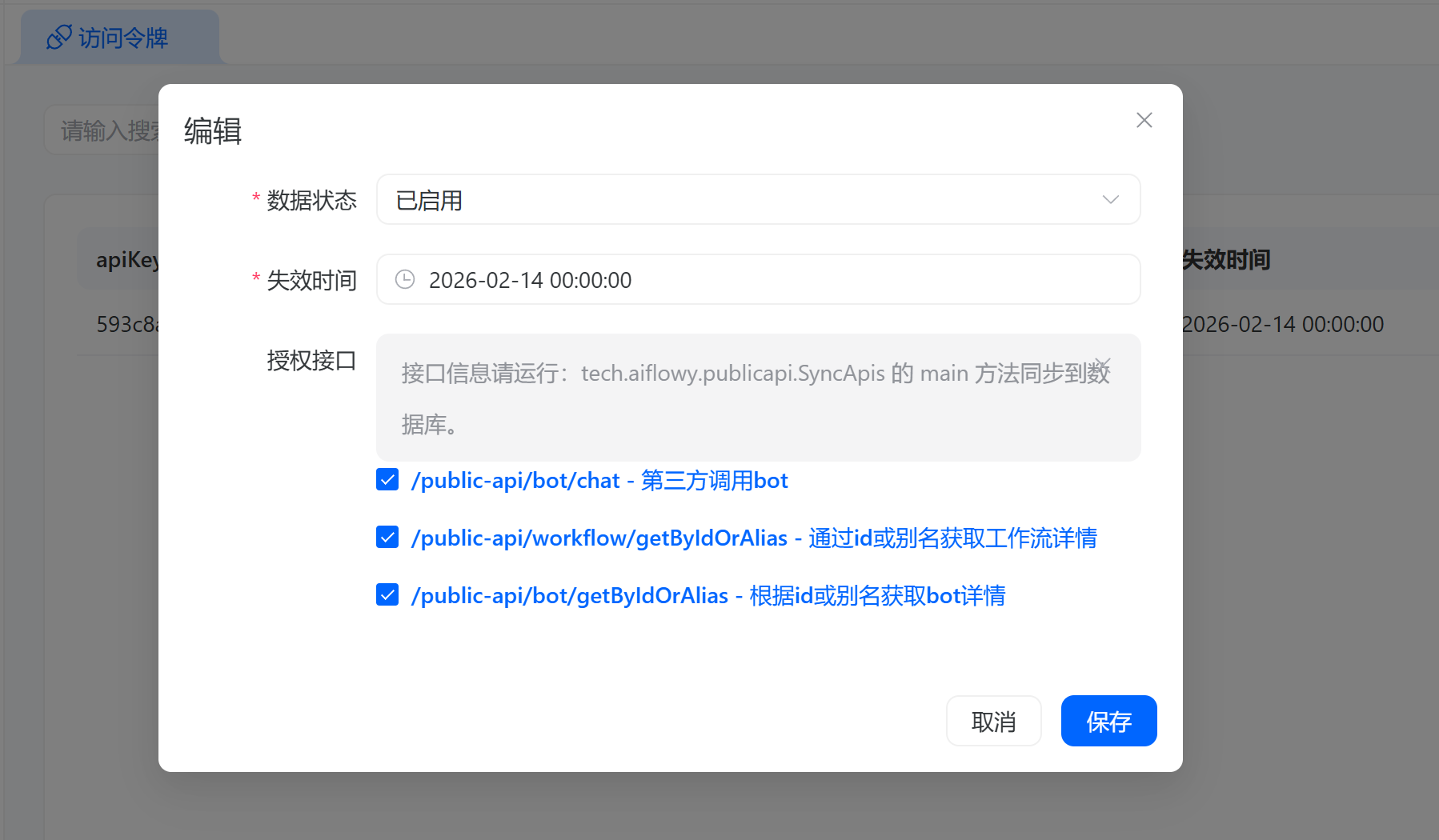Viewport: 1439px width, 840px height.
Task: Close the 编辑 dialog with the X
Action: 1144,120
